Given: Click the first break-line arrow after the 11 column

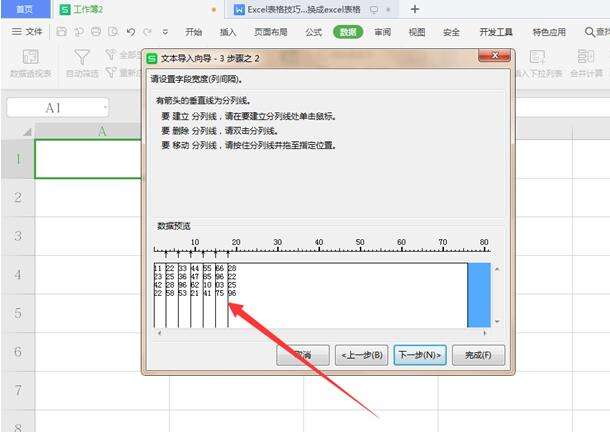Looking at the screenshot, I should (x=166, y=255).
